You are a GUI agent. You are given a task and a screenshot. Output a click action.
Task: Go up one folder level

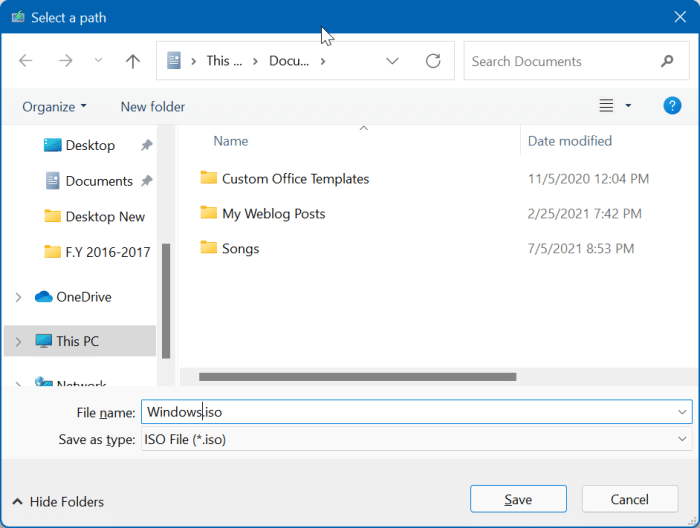pyautogui.click(x=133, y=61)
